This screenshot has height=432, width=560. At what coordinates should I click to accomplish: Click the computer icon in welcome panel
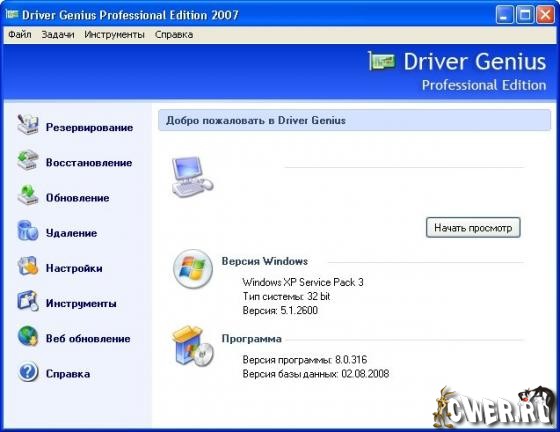tap(192, 176)
